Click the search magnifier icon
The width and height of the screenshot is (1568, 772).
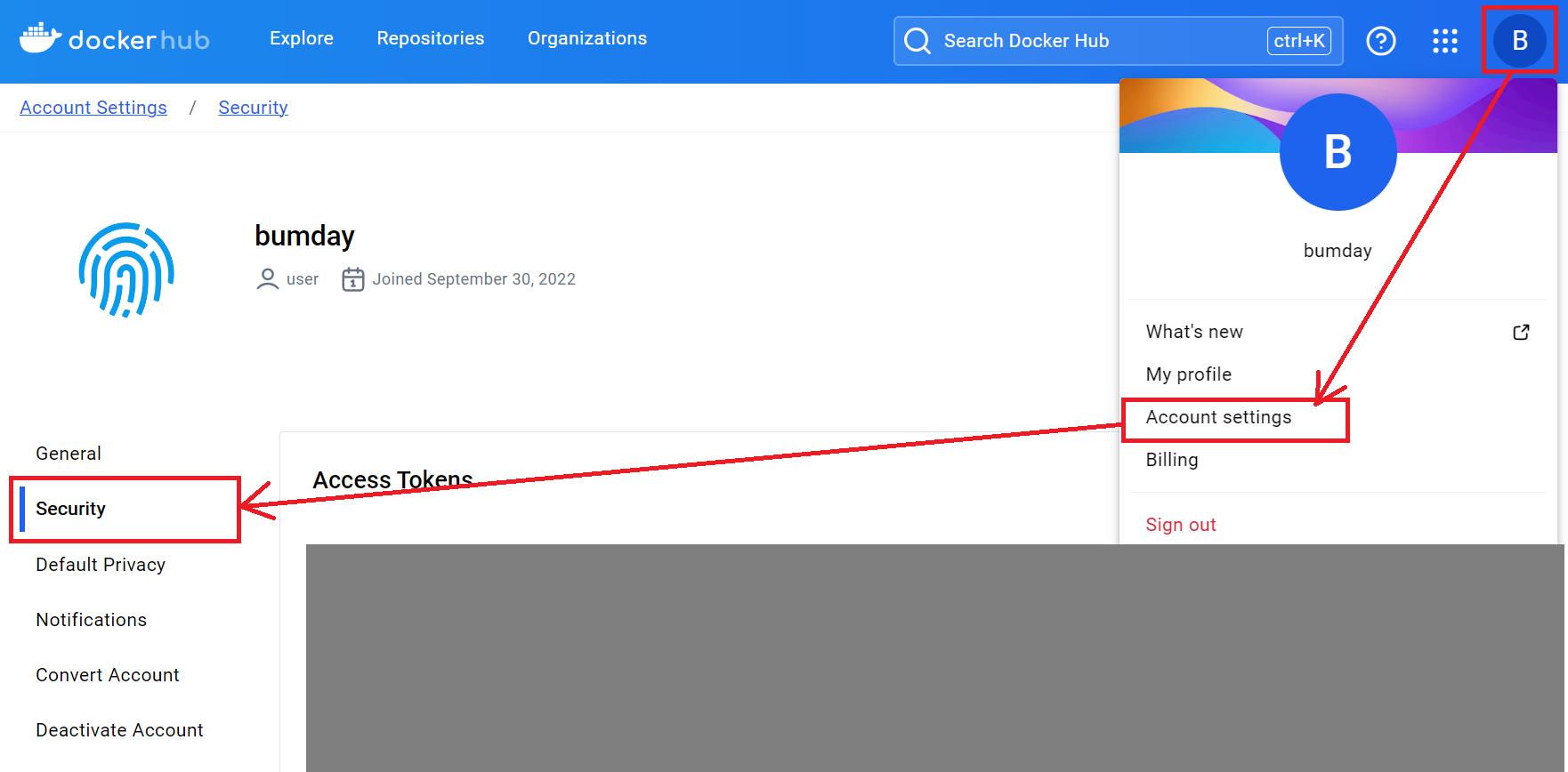[x=917, y=41]
